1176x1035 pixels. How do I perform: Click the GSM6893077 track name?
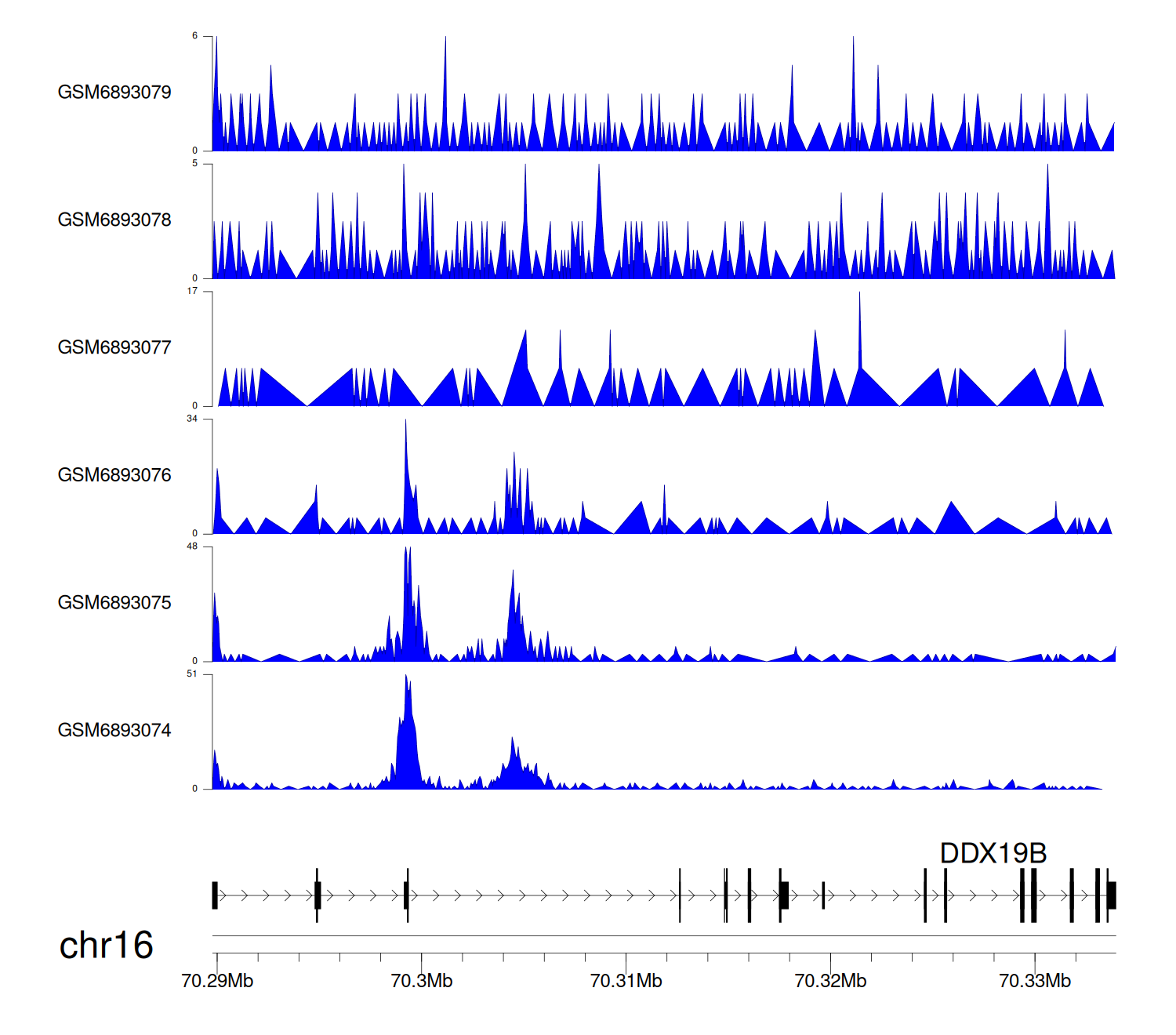pos(114,348)
